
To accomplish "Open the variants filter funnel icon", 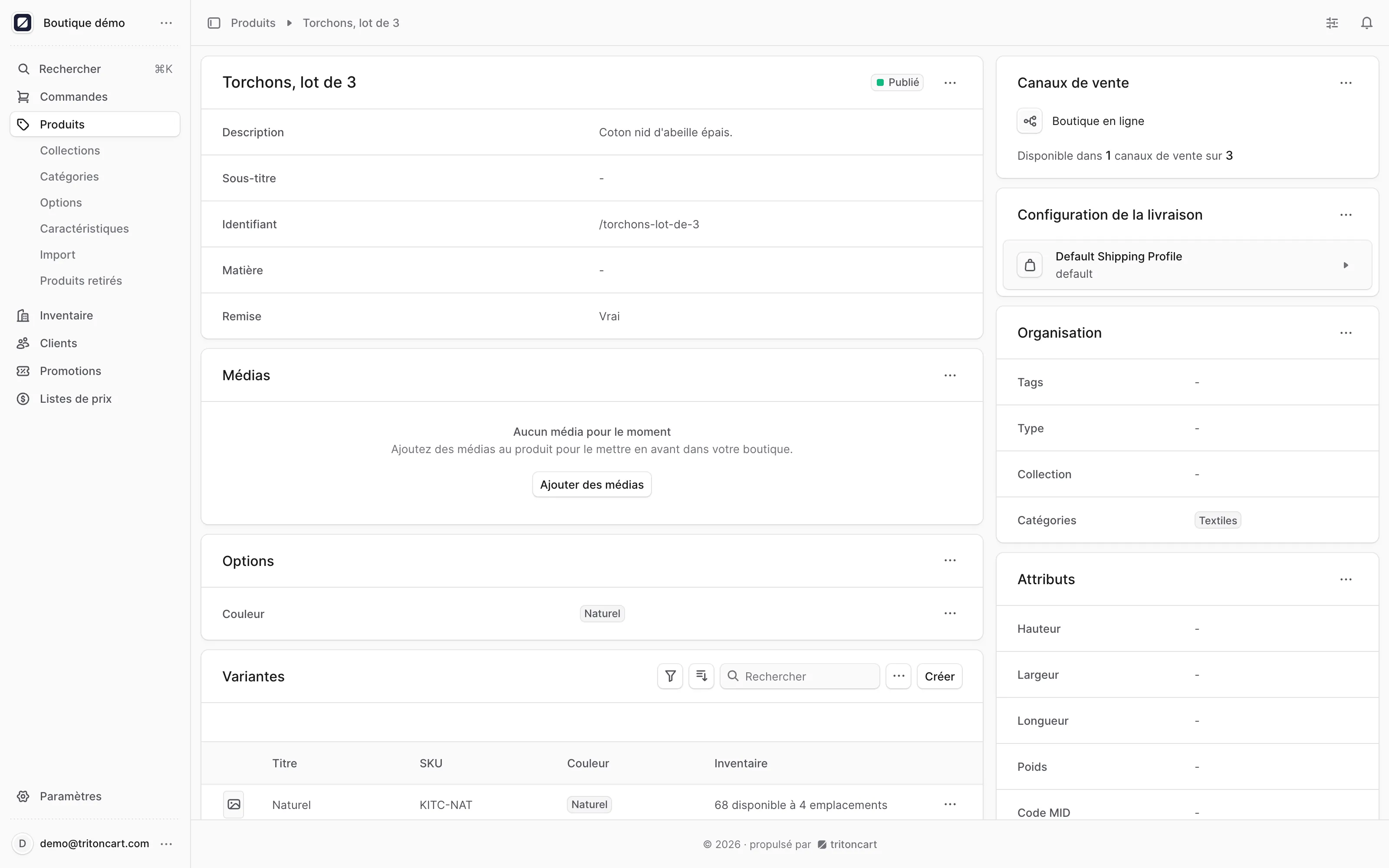I will tap(670, 676).
